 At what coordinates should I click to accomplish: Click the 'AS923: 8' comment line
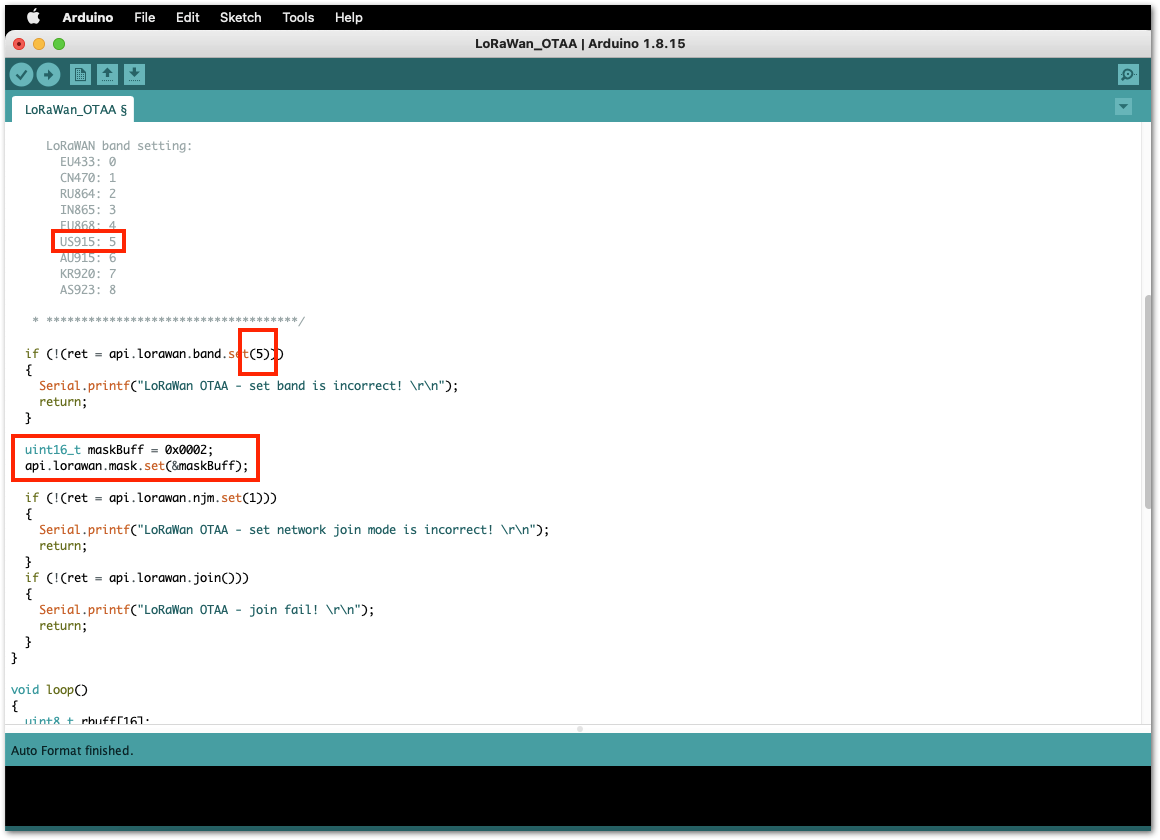(x=88, y=290)
